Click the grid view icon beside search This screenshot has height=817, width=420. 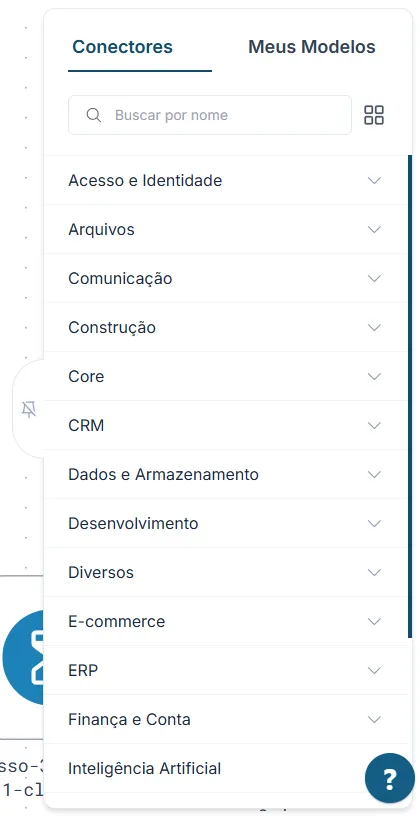[x=374, y=115]
